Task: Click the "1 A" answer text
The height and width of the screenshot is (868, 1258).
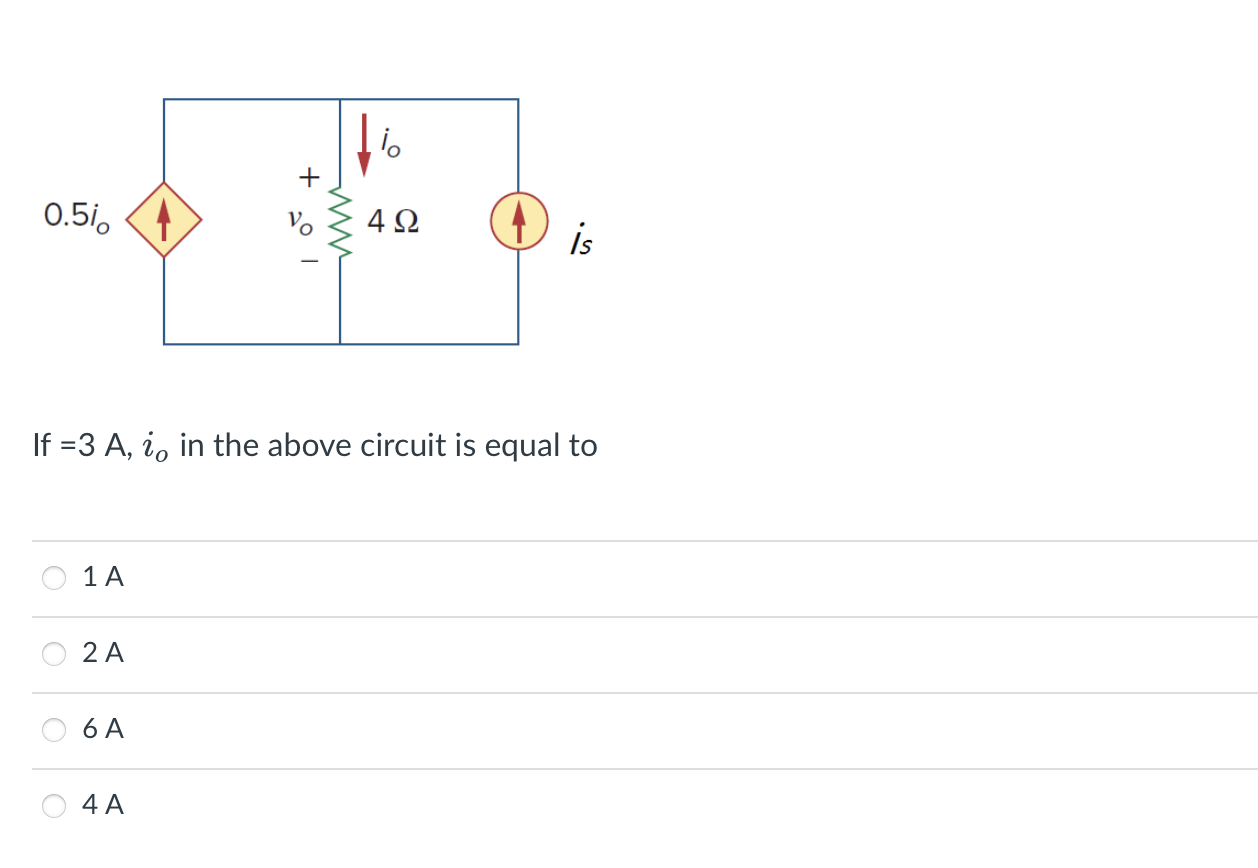Action: click(x=104, y=577)
